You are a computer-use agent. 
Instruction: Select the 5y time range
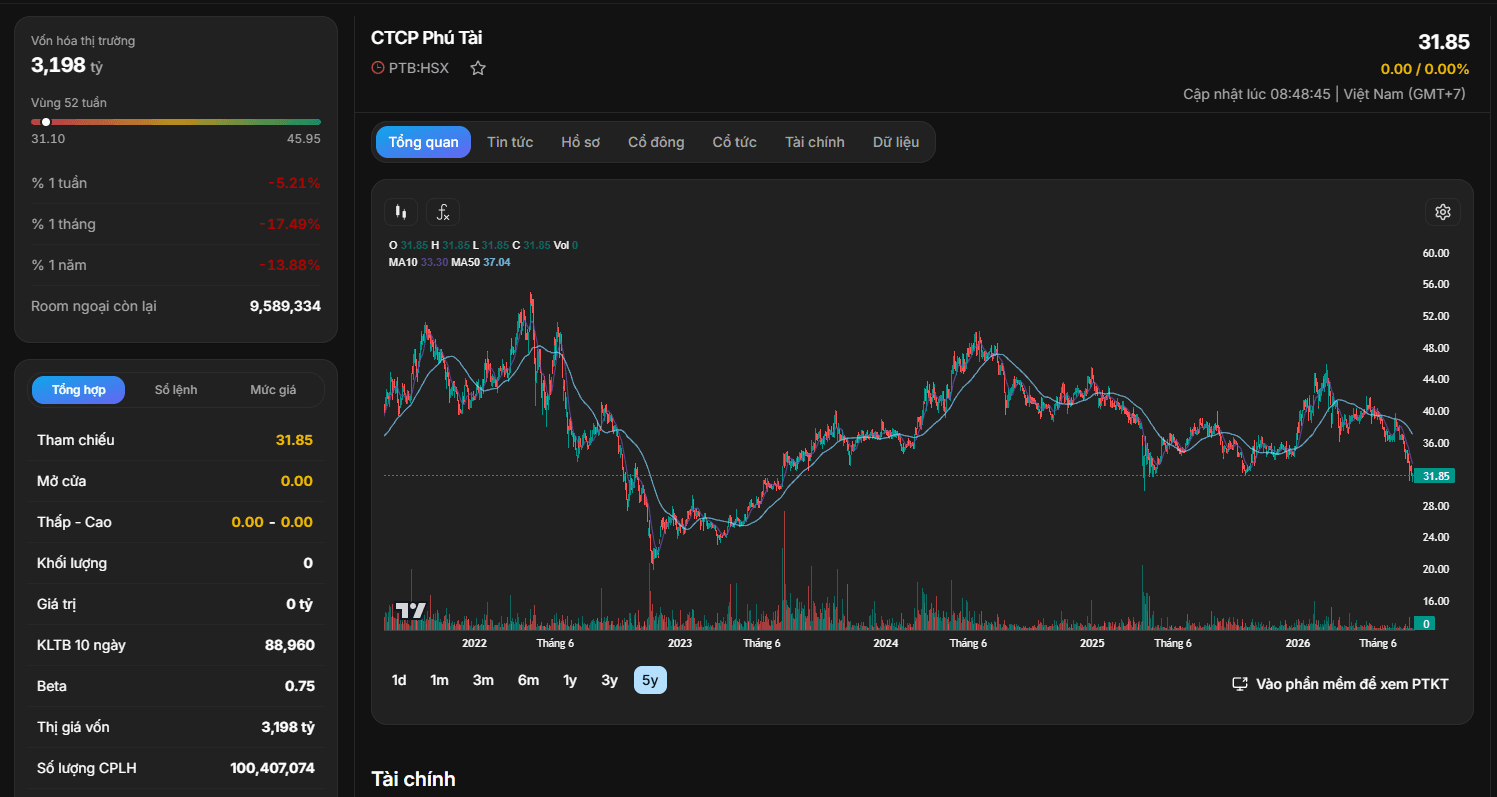(x=650, y=680)
